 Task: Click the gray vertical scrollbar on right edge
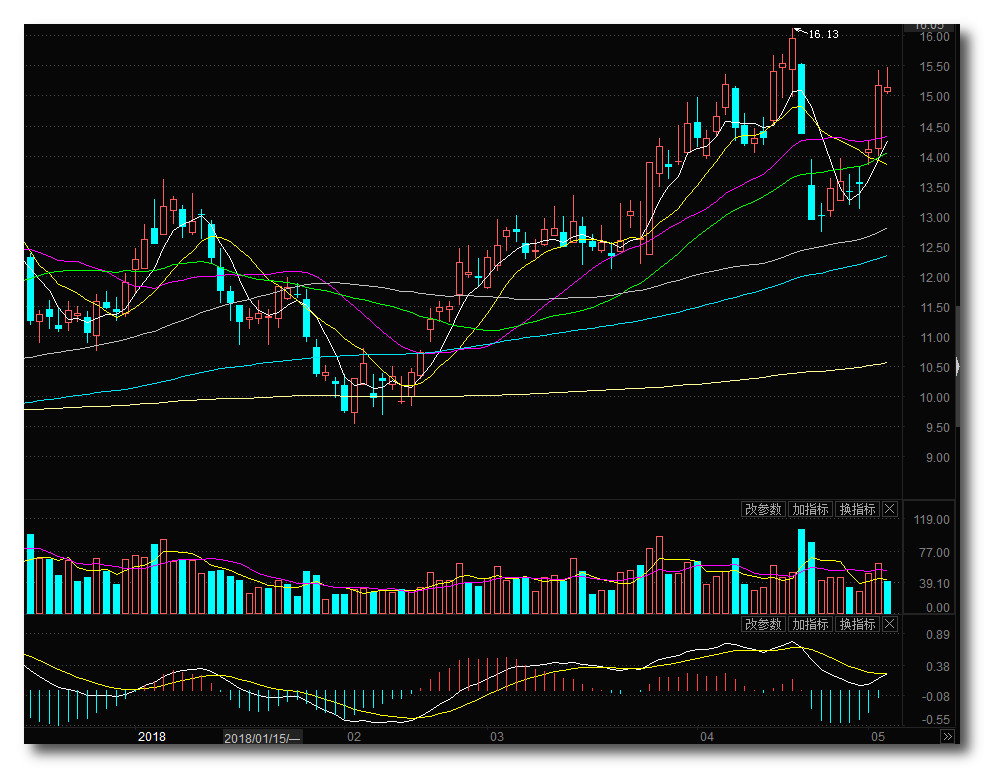pyautogui.click(x=958, y=330)
